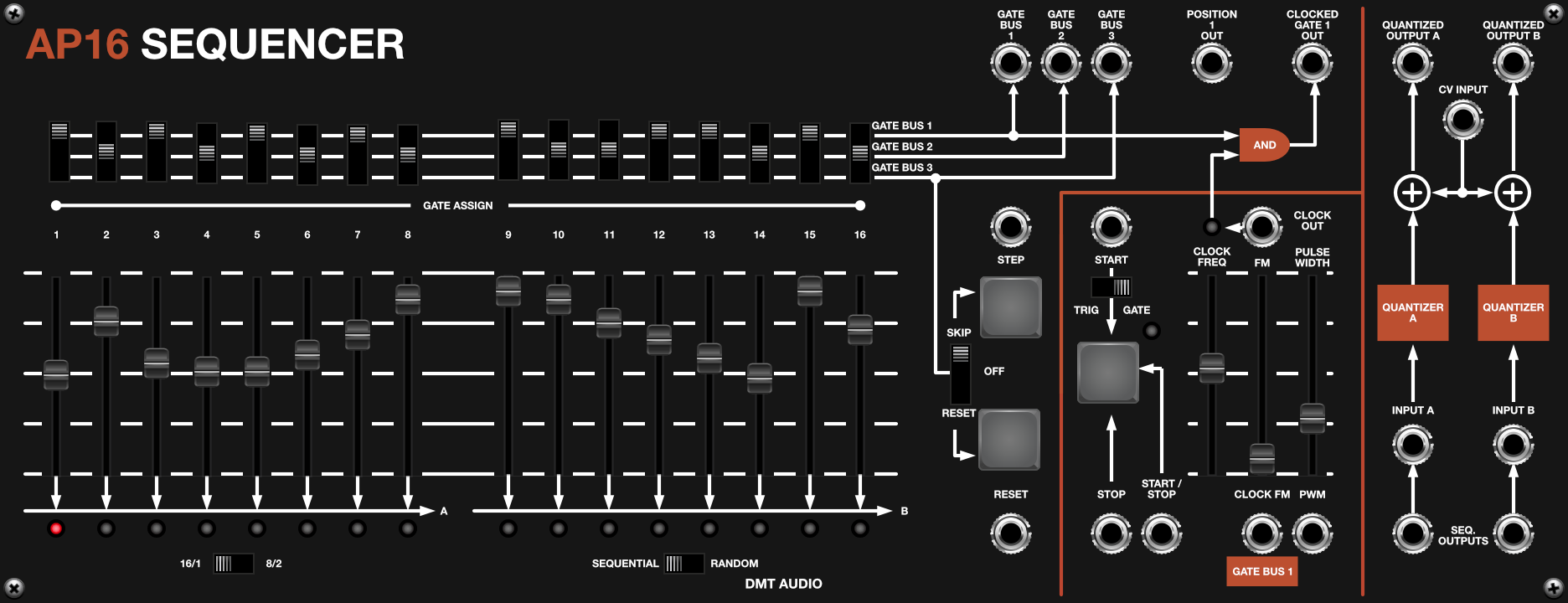Click the step 15 voltage slider handle

pyautogui.click(x=810, y=291)
